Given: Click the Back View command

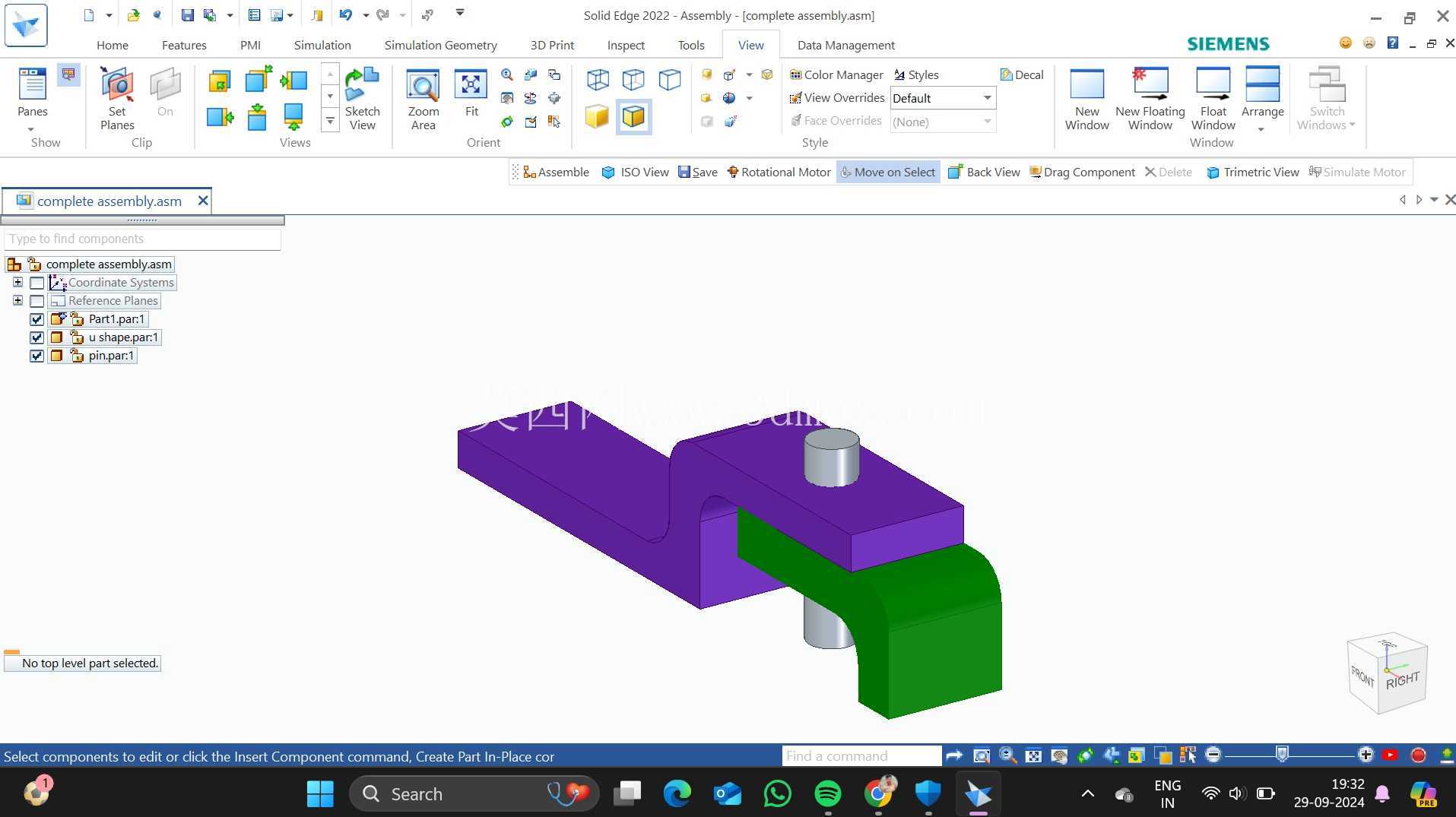Looking at the screenshot, I should click(984, 173).
